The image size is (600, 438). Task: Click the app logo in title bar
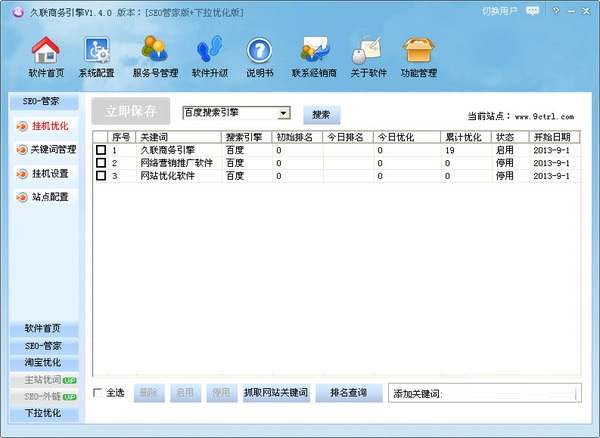click(x=18, y=12)
